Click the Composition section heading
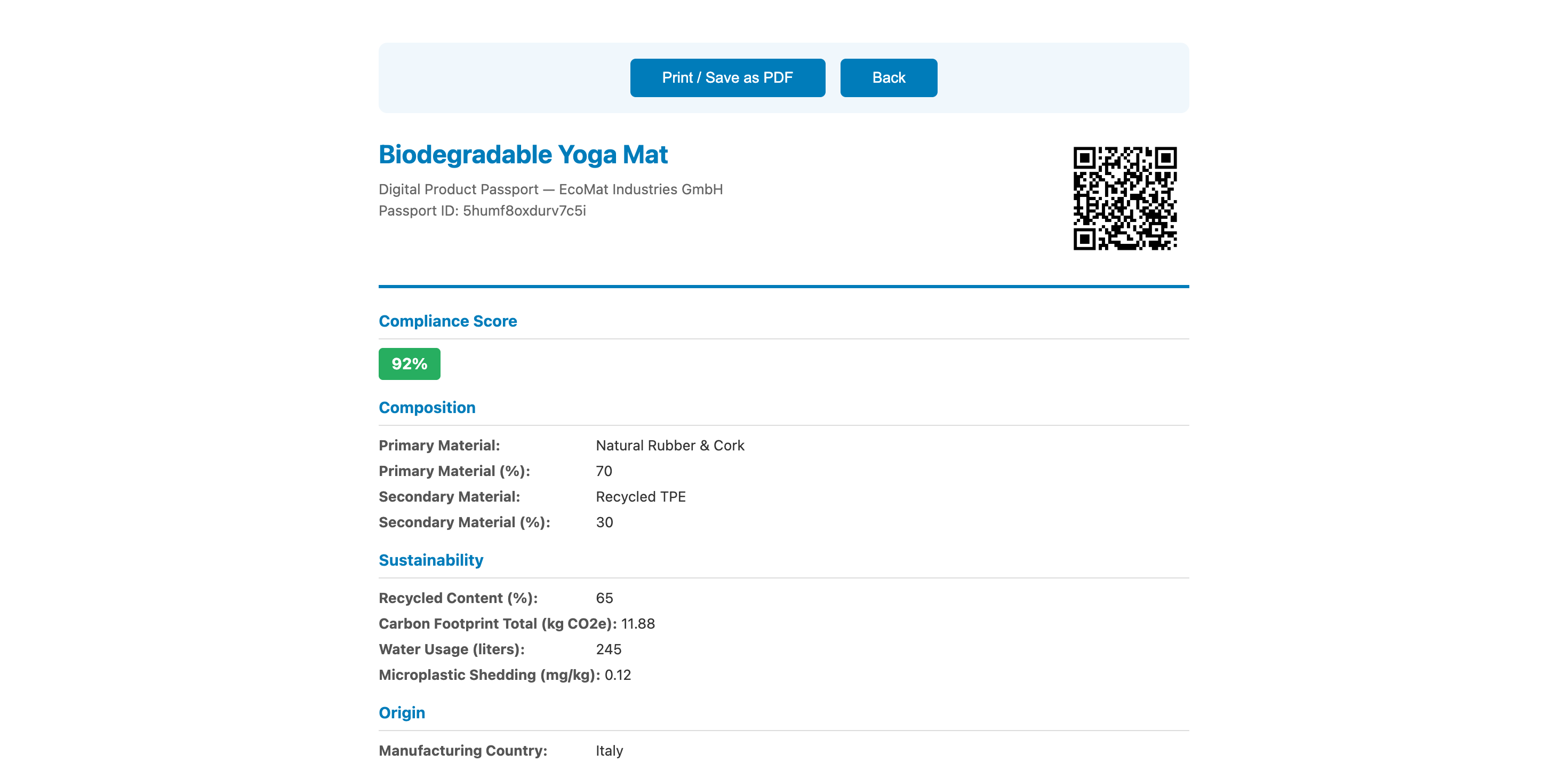 pyautogui.click(x=427, y=407)
